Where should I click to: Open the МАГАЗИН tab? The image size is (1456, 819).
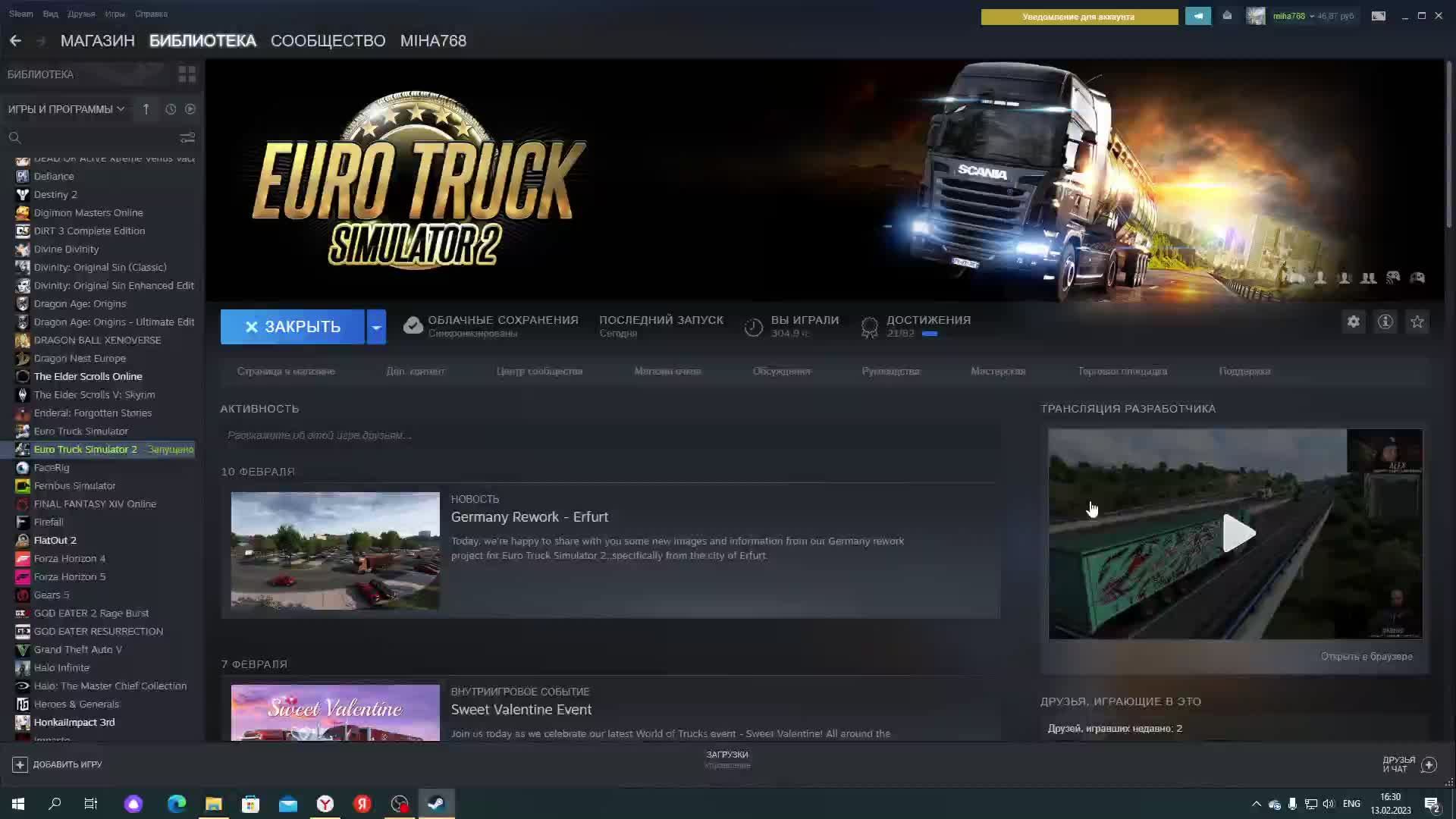[x=97, y=41]
